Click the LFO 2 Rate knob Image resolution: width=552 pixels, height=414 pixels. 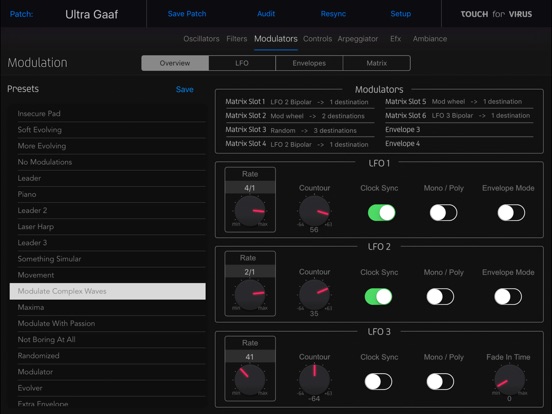[x=250, y=295]
